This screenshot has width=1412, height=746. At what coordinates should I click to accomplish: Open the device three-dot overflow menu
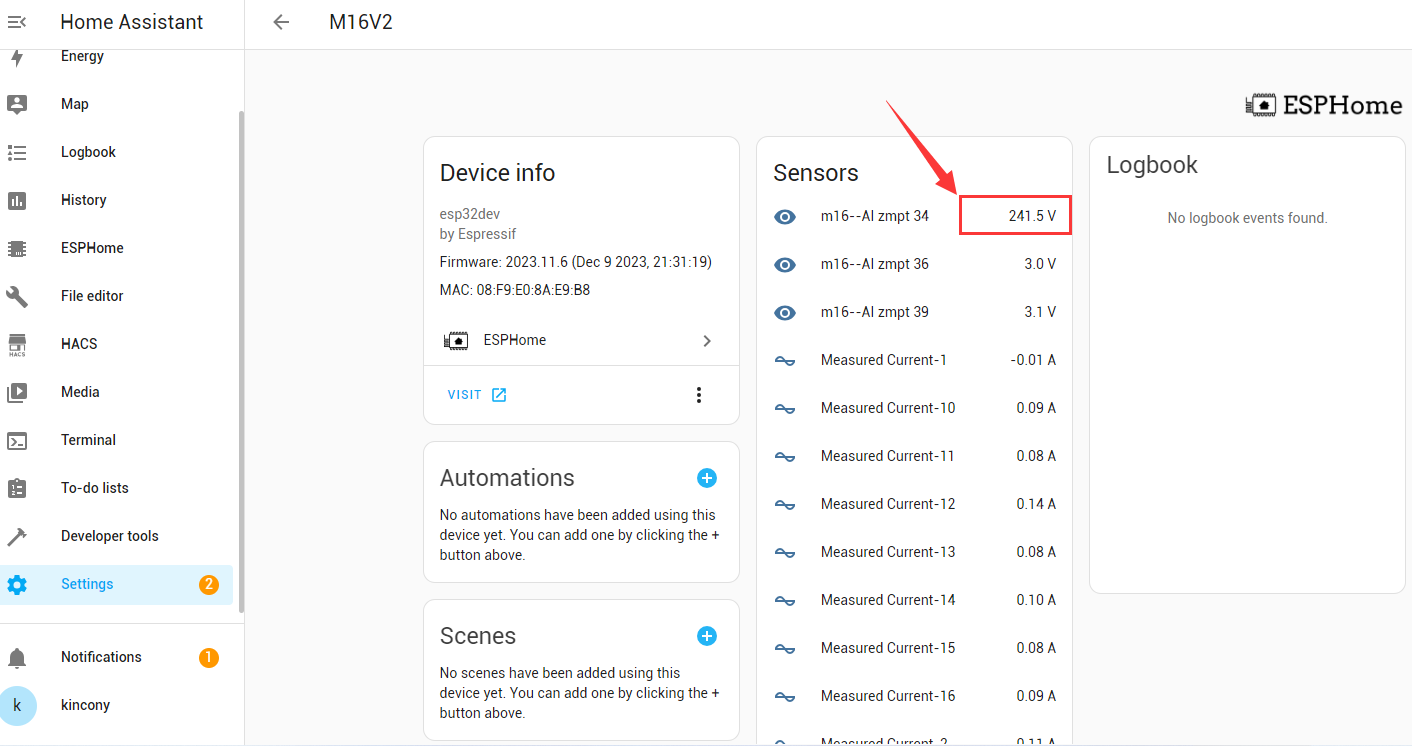pyautogui.click(x=698, y=395)
